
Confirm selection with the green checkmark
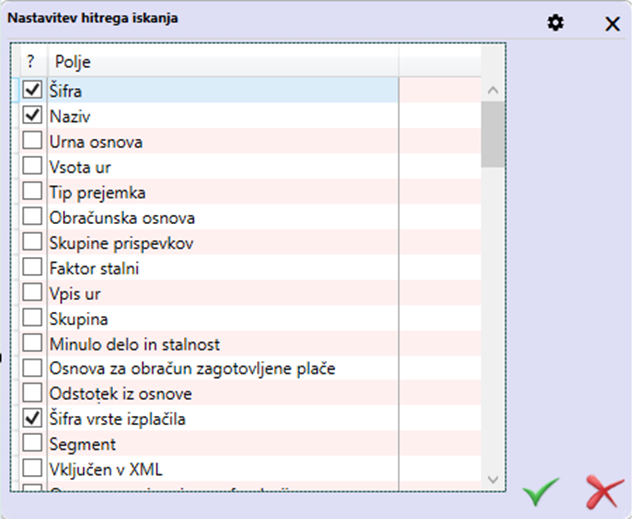541,492
